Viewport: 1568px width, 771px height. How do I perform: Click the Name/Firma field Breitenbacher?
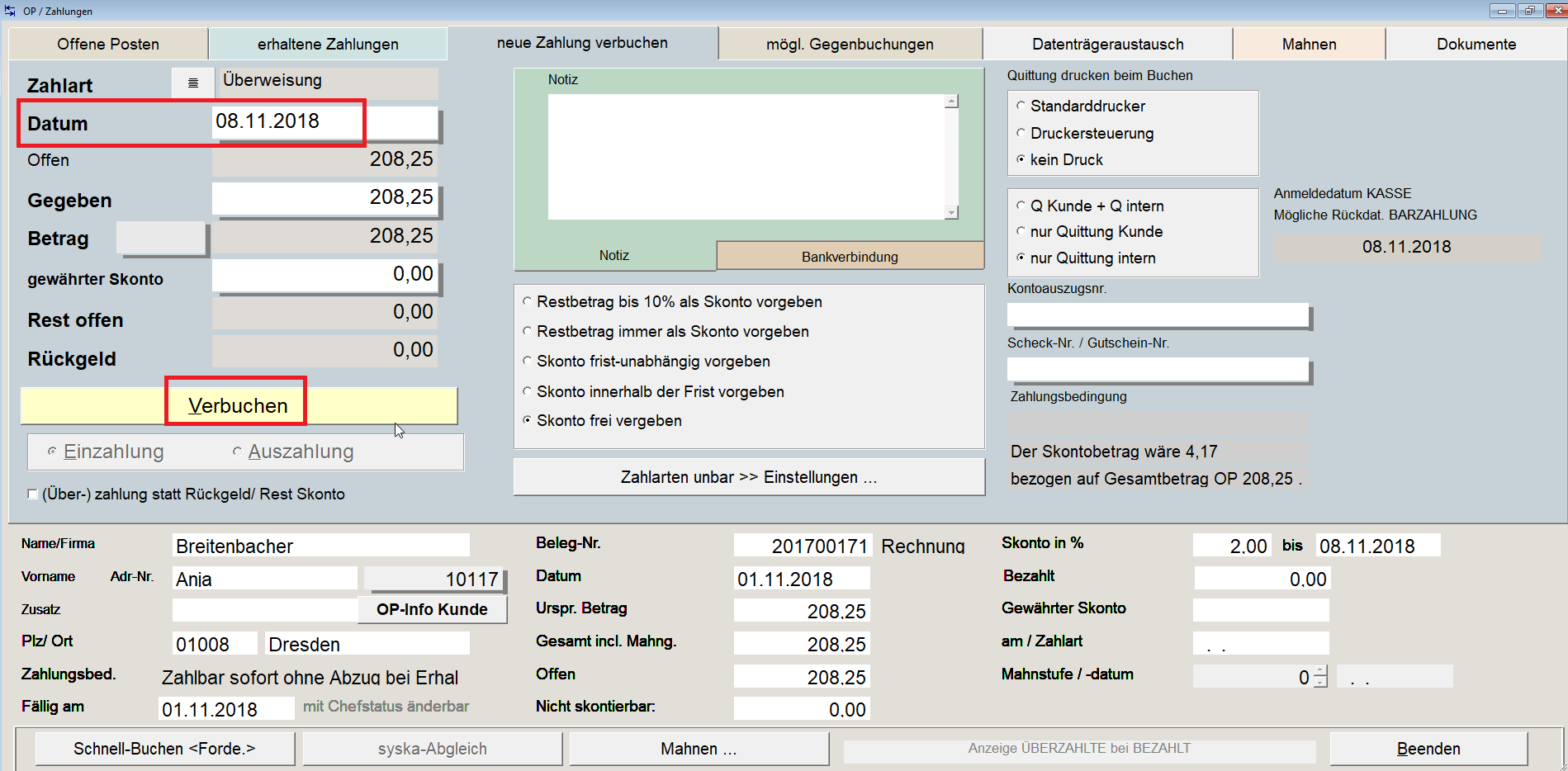(321, 546)
